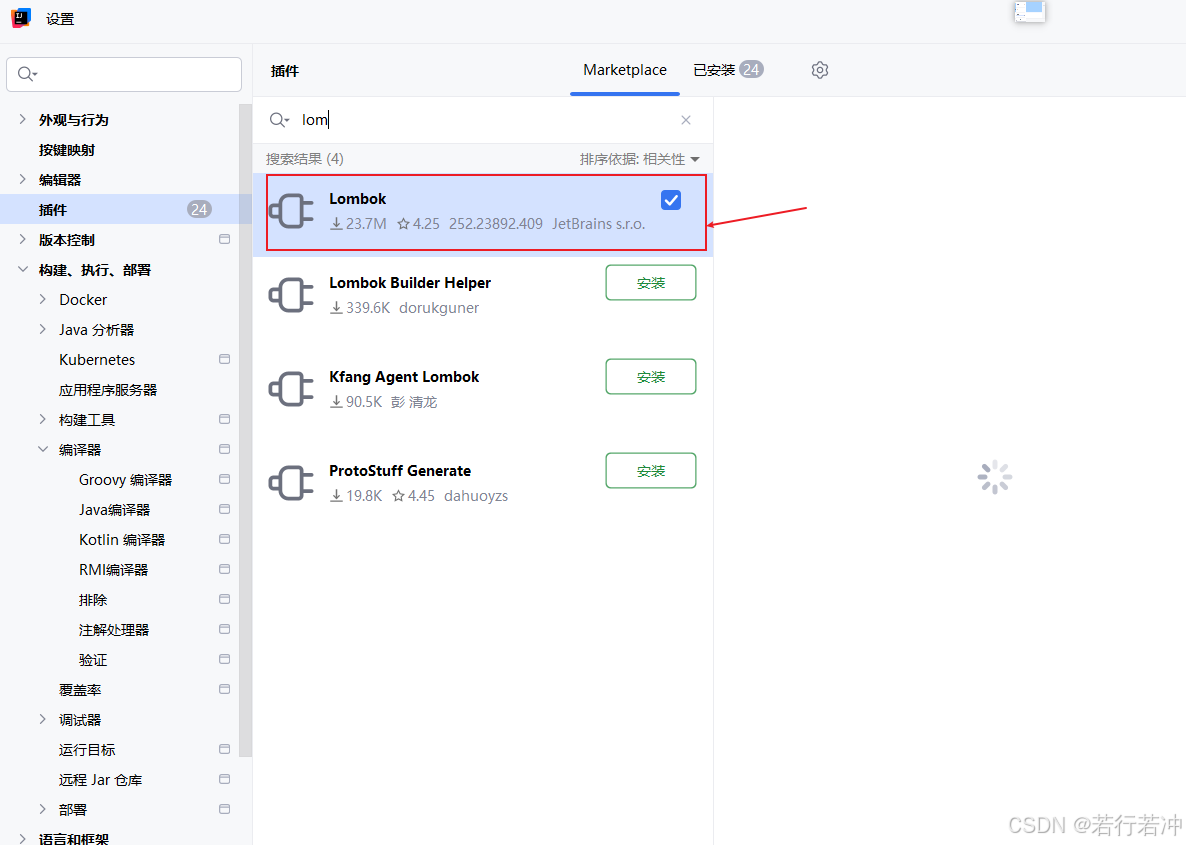This screenshot has width=1186, height=845.
Task: Expand the 语言和框架 node
Action: pos(23,838)
